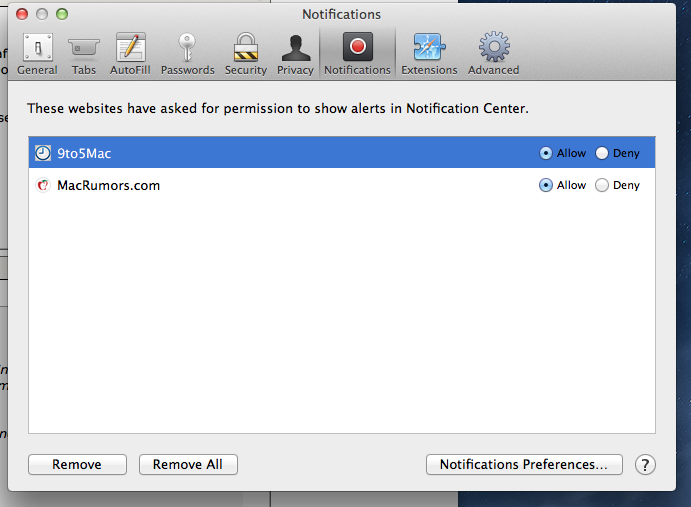Open the Security padlock pane
The image size is (691, 507).
pyautogui.click(x=245, y=54)
